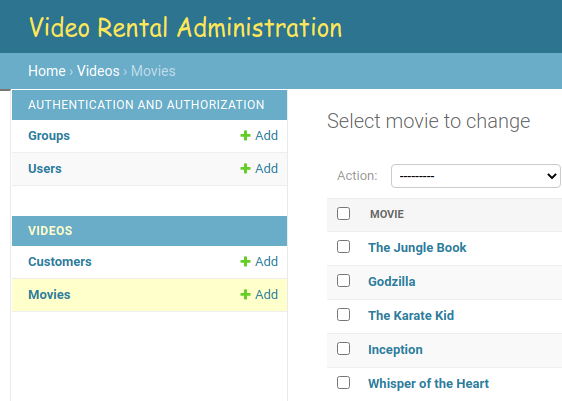Open The Karate Kid movie entry
Screen dimensions: 562x401
coord(411,315)
